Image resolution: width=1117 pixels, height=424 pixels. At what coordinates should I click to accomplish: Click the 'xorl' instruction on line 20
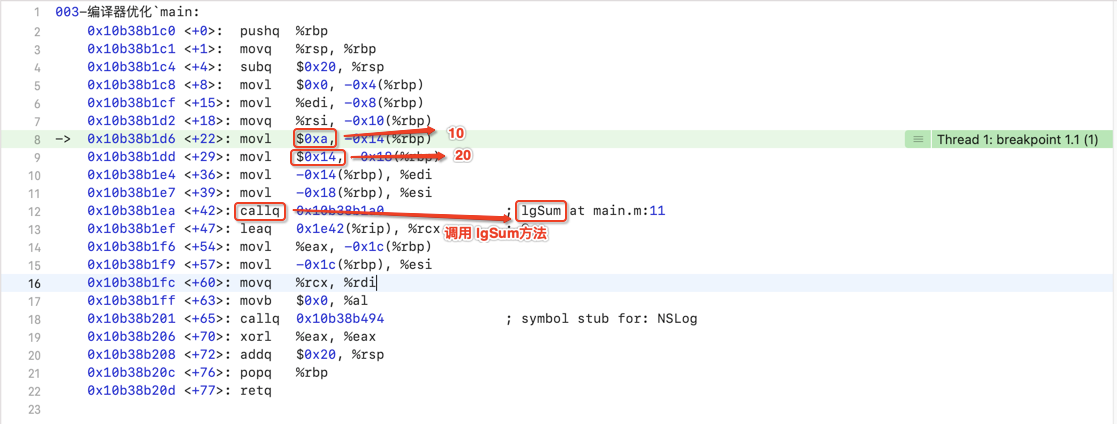[256, 337]
